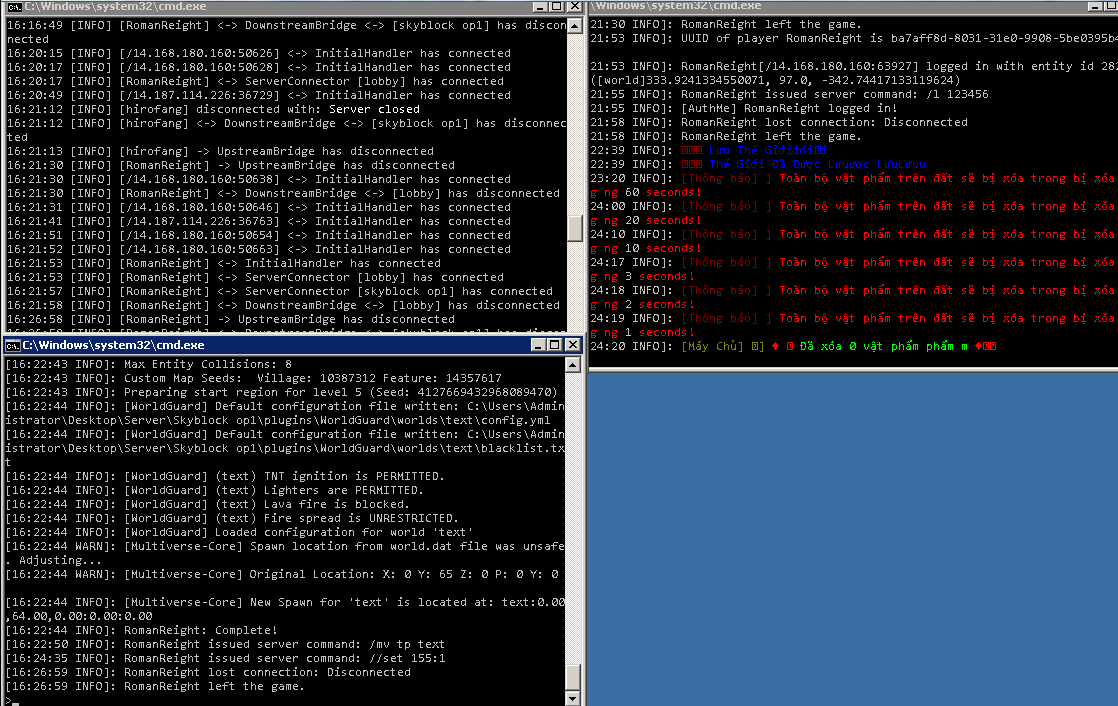Click the scroll-down arrow in the bottom-left cmd window
This screenshot has height=706, width=1118.
pyautogui.click(x=573, y=699)
